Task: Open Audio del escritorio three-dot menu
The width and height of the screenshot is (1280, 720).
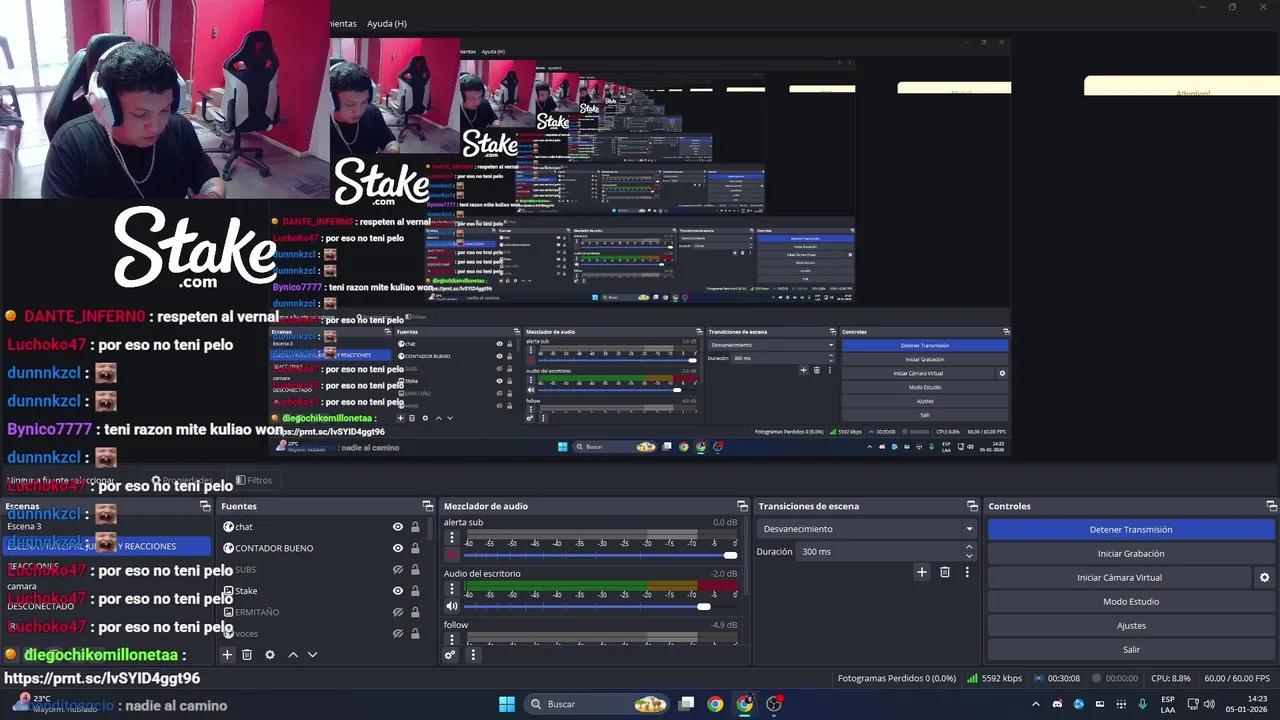Action: pos(452,588)
